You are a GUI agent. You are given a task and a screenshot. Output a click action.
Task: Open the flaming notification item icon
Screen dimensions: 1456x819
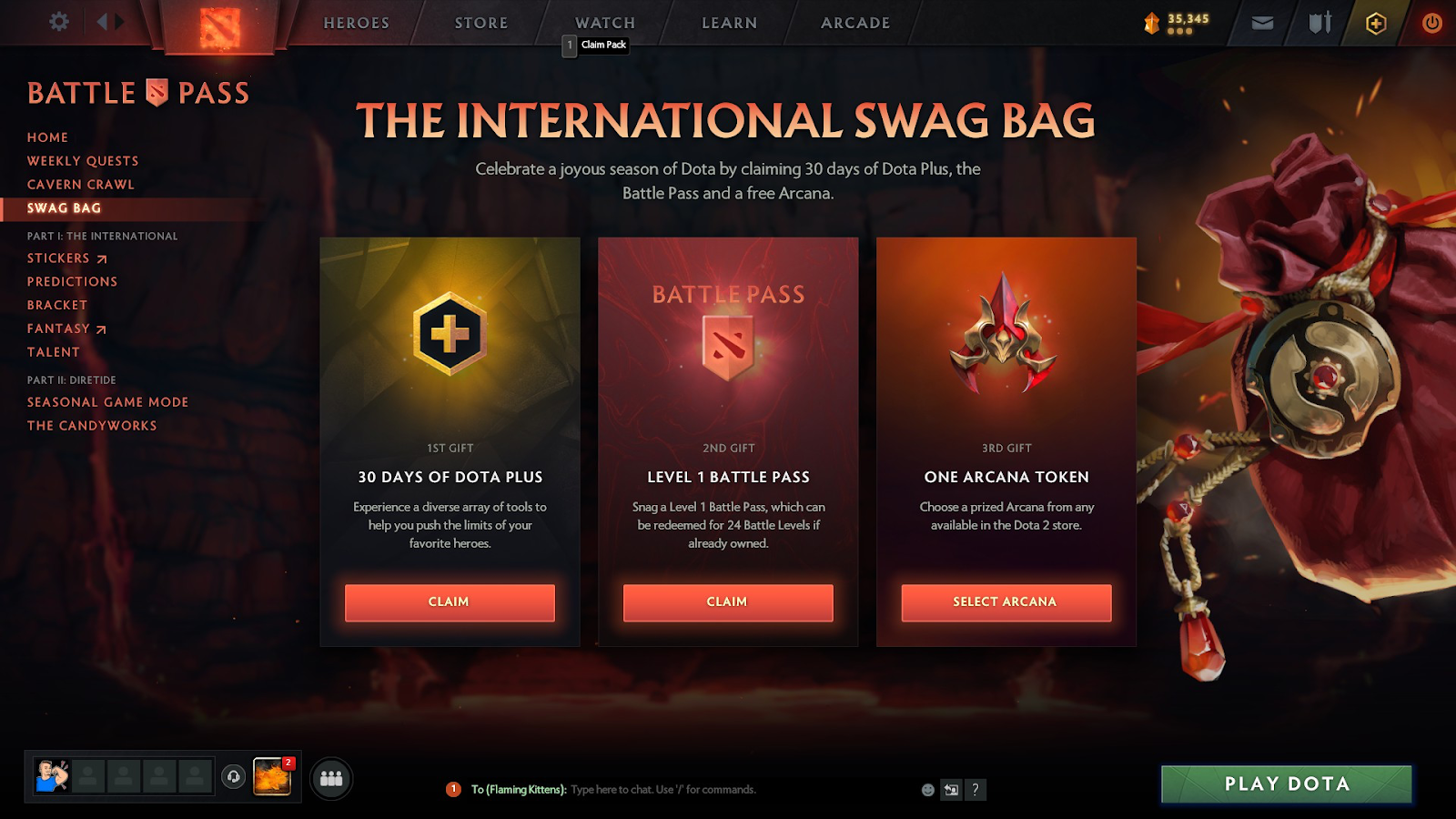pos(272,776)
